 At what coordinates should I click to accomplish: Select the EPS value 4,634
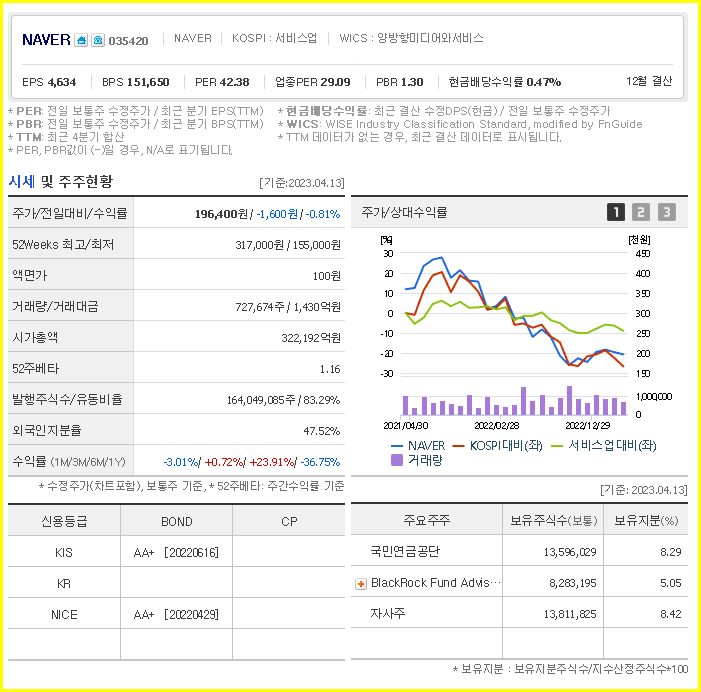62,82
